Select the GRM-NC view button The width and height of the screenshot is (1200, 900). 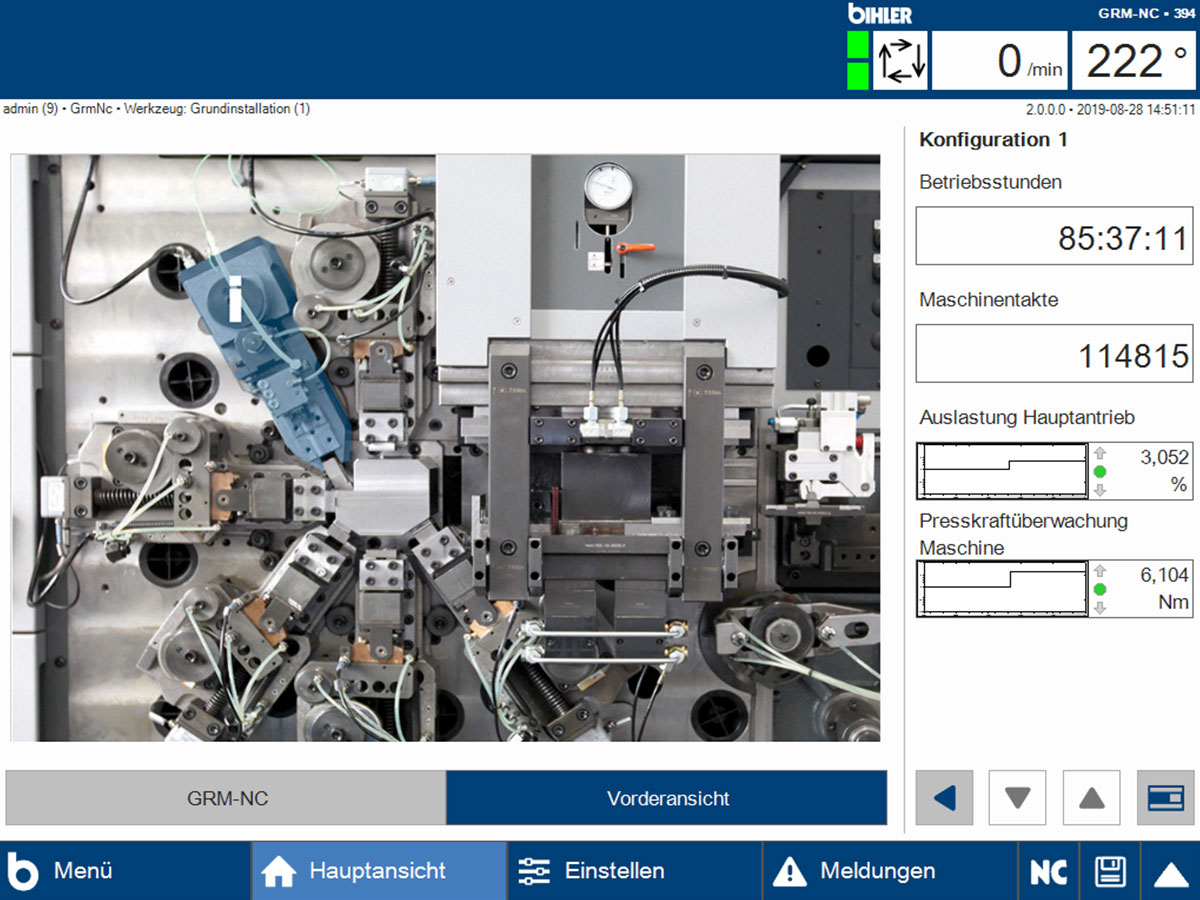pos(226,798)
